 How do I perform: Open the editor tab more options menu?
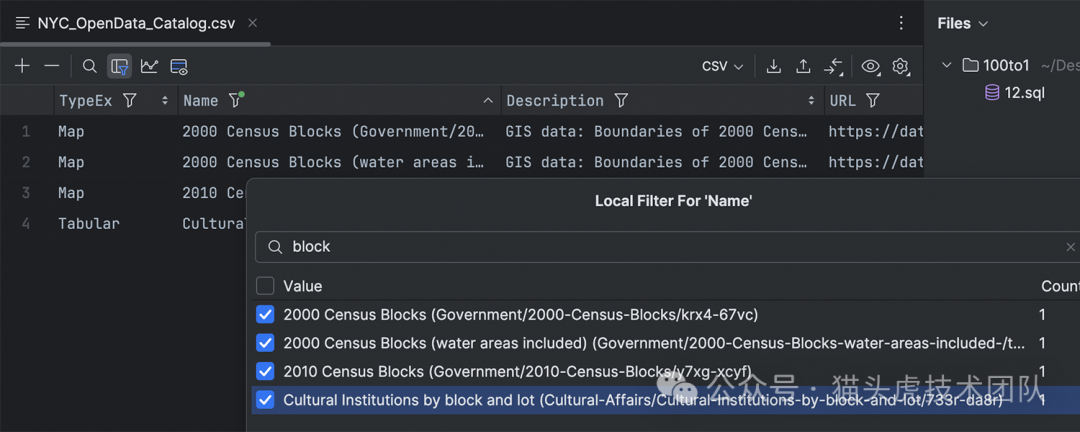pyautogui.click(x=901, y=23)
